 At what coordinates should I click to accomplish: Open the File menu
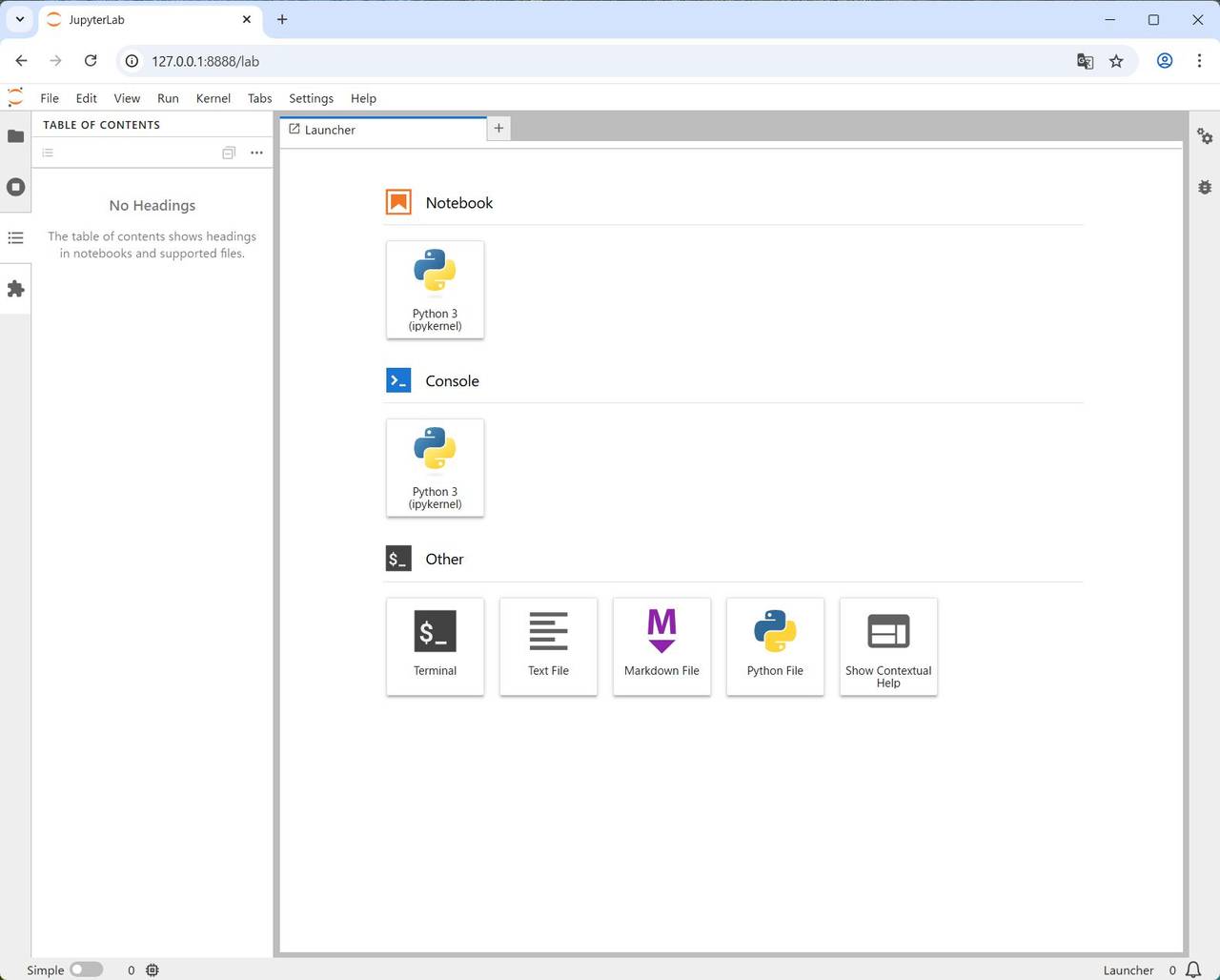[x=50, y=98]
